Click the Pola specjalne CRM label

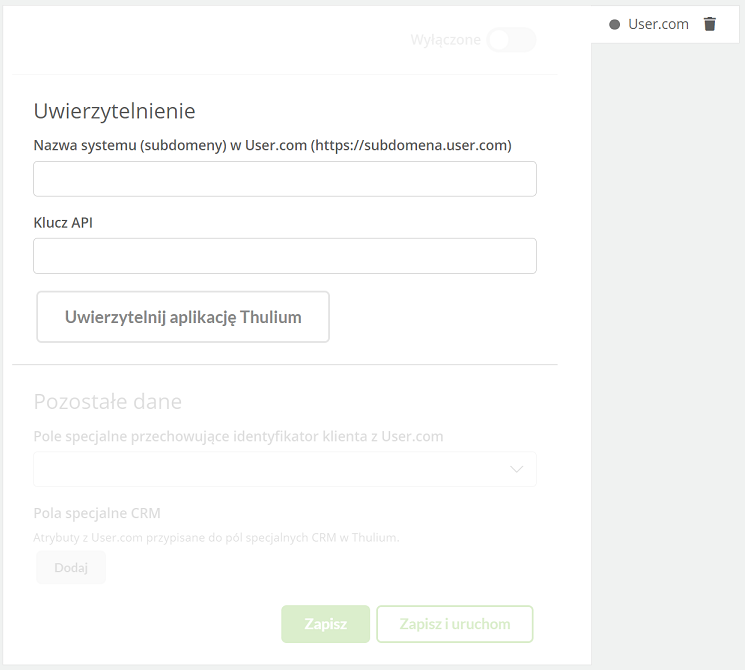(x=97, y=513)
